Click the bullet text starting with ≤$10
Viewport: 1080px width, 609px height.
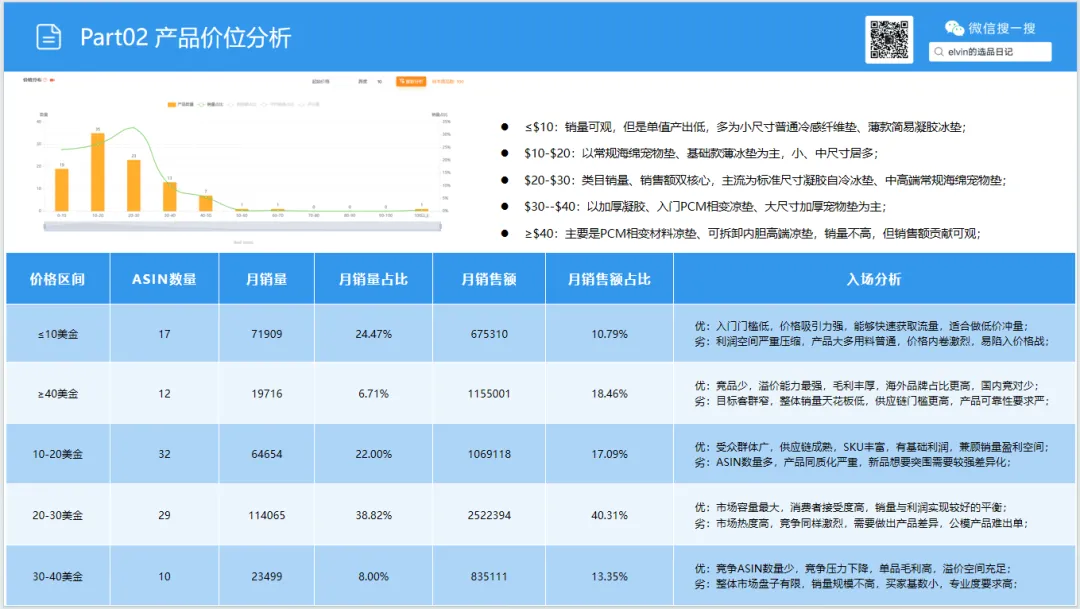pyautogui.click(x=745, y=127)
